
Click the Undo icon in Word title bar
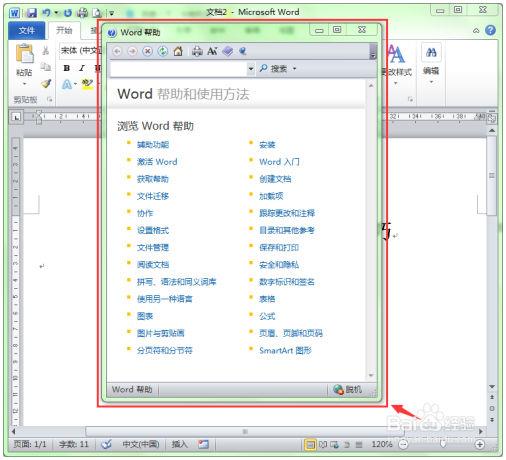coord(46,13)
